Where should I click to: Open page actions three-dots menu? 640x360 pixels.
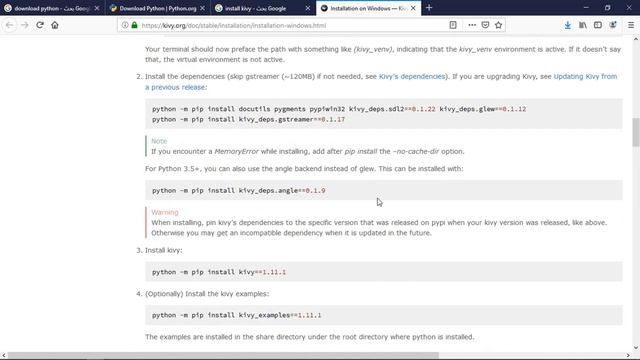point(472,25)
